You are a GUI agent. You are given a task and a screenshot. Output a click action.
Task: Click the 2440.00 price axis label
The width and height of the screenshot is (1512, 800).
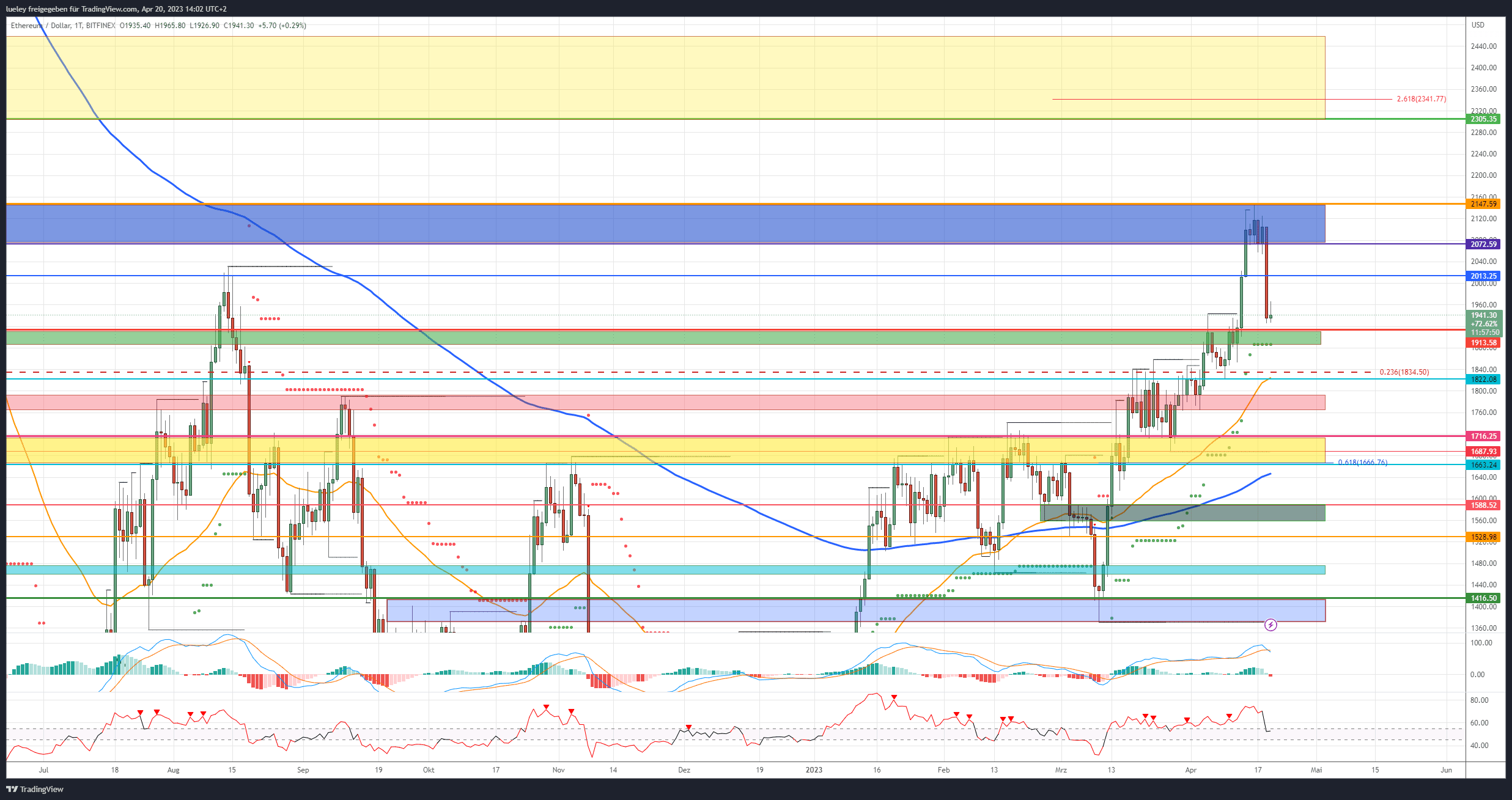coord(1484,46)
